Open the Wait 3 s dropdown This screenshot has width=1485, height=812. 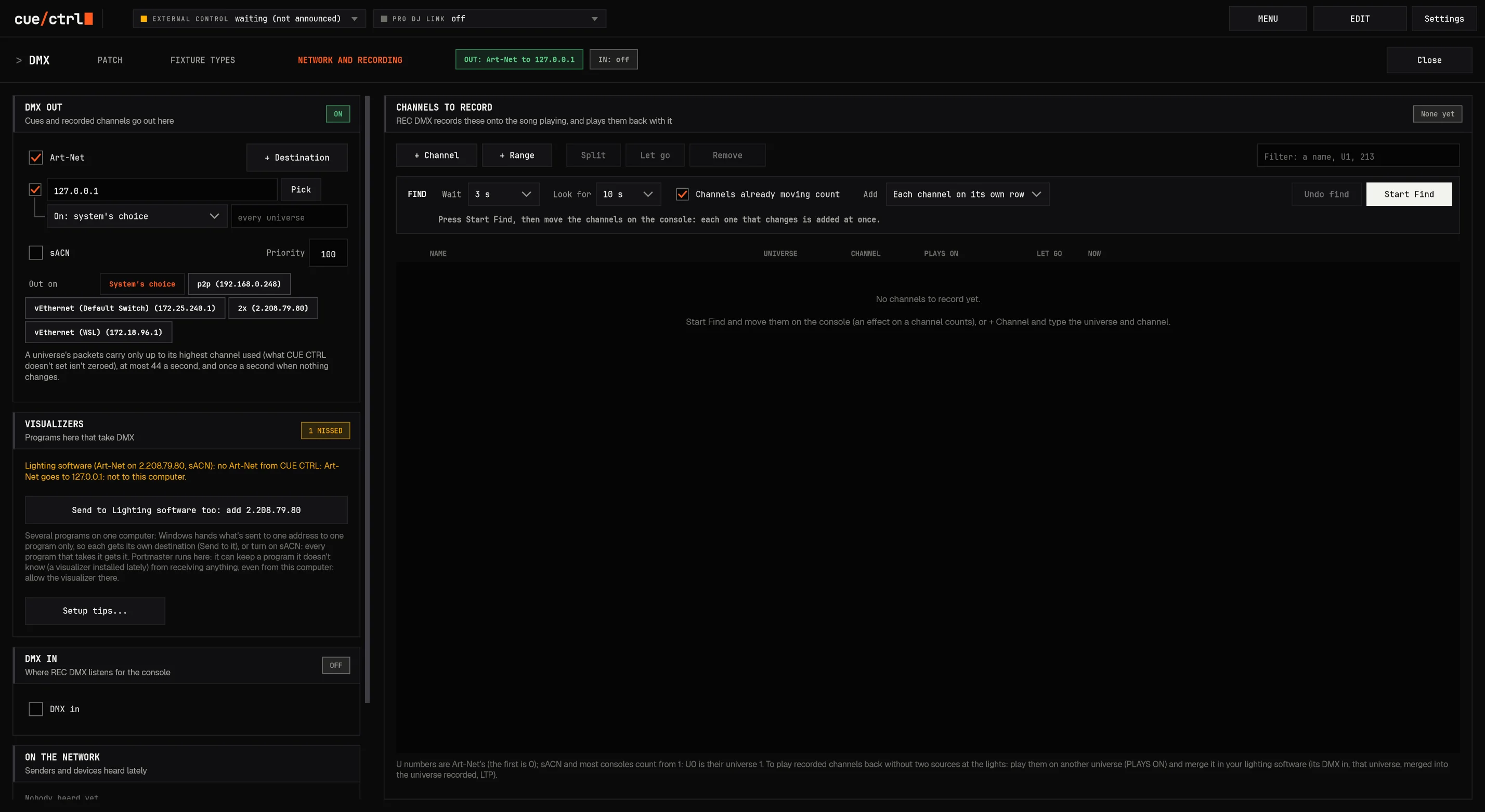(x=503, y=194)
